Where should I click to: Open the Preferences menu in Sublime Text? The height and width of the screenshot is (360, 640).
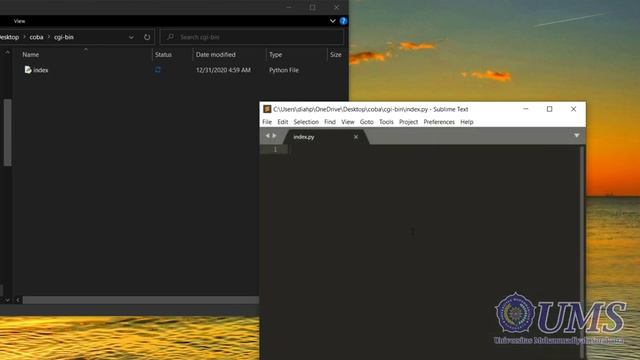[439, 122]
